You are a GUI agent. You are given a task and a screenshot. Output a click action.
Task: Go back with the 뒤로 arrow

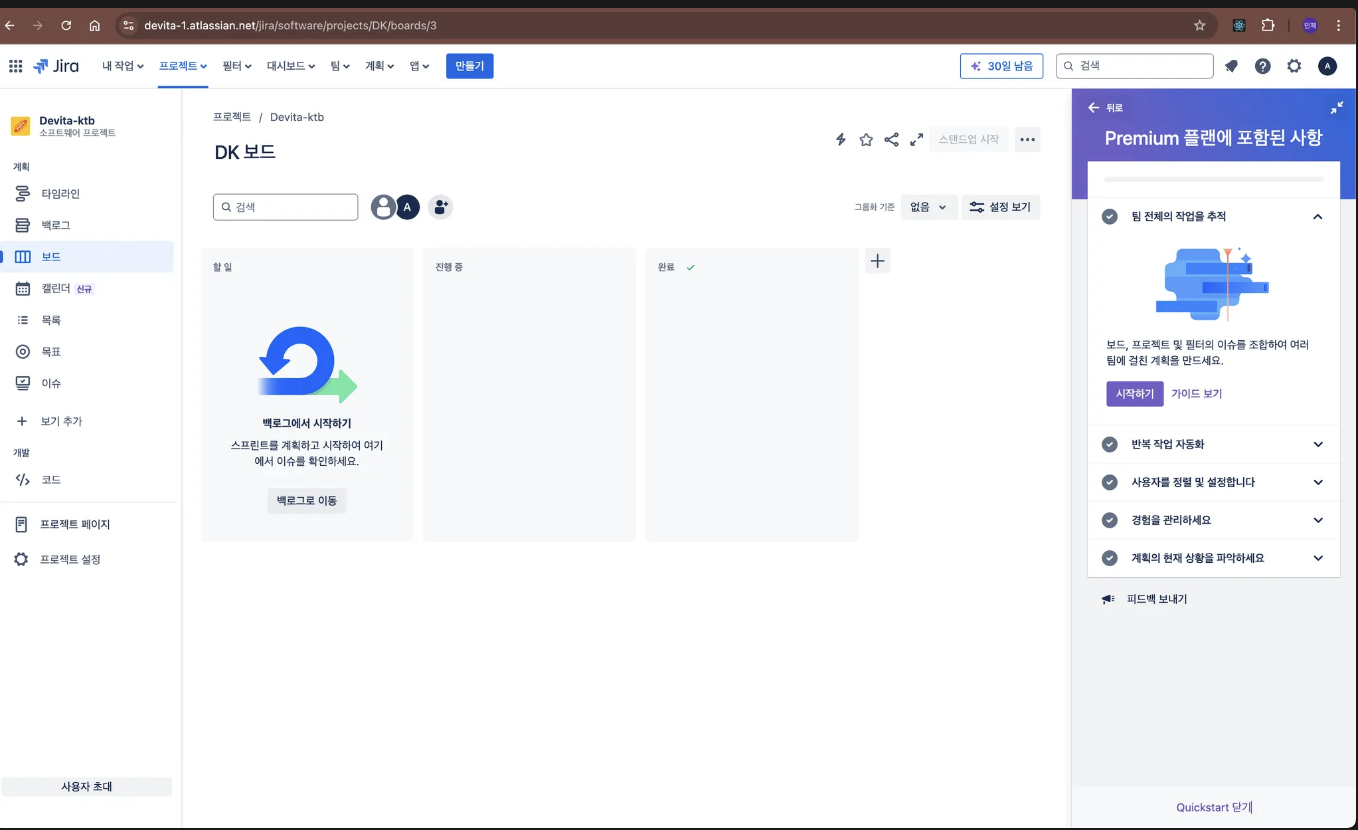tap(1105, 107)
